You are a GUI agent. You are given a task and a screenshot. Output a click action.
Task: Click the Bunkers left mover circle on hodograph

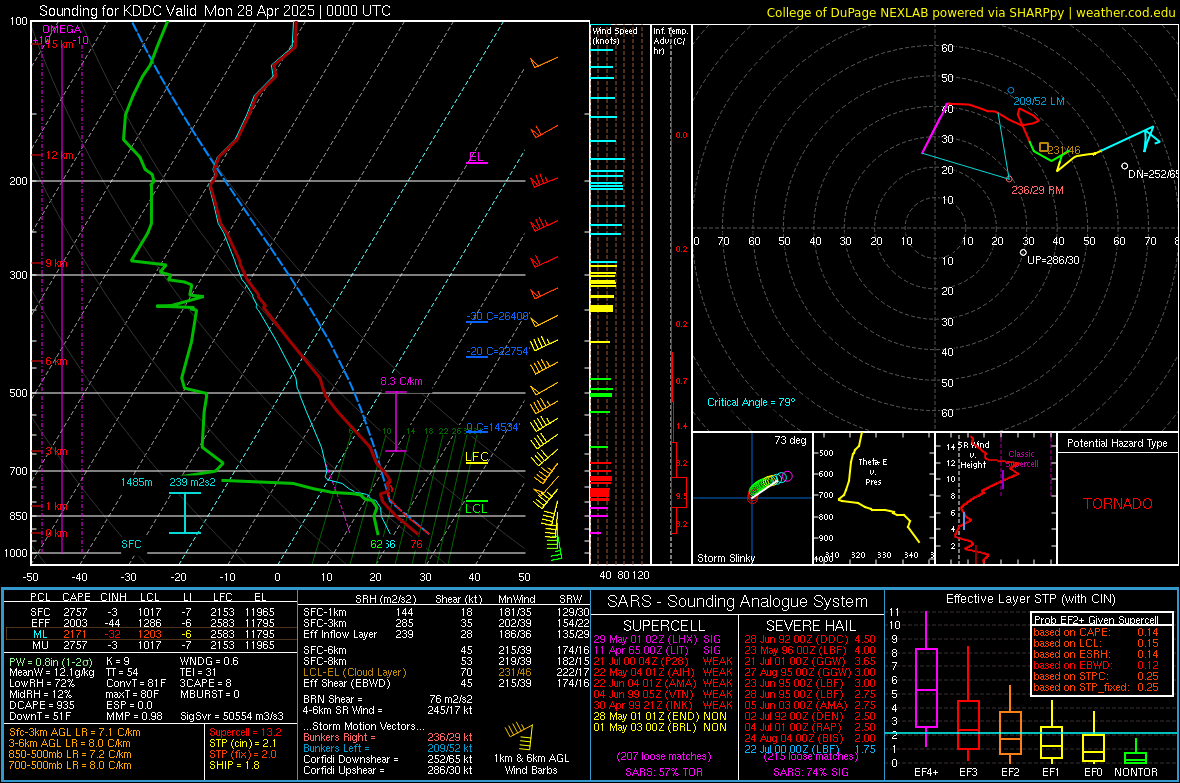pyautogui.click(x=1011, y=90)
